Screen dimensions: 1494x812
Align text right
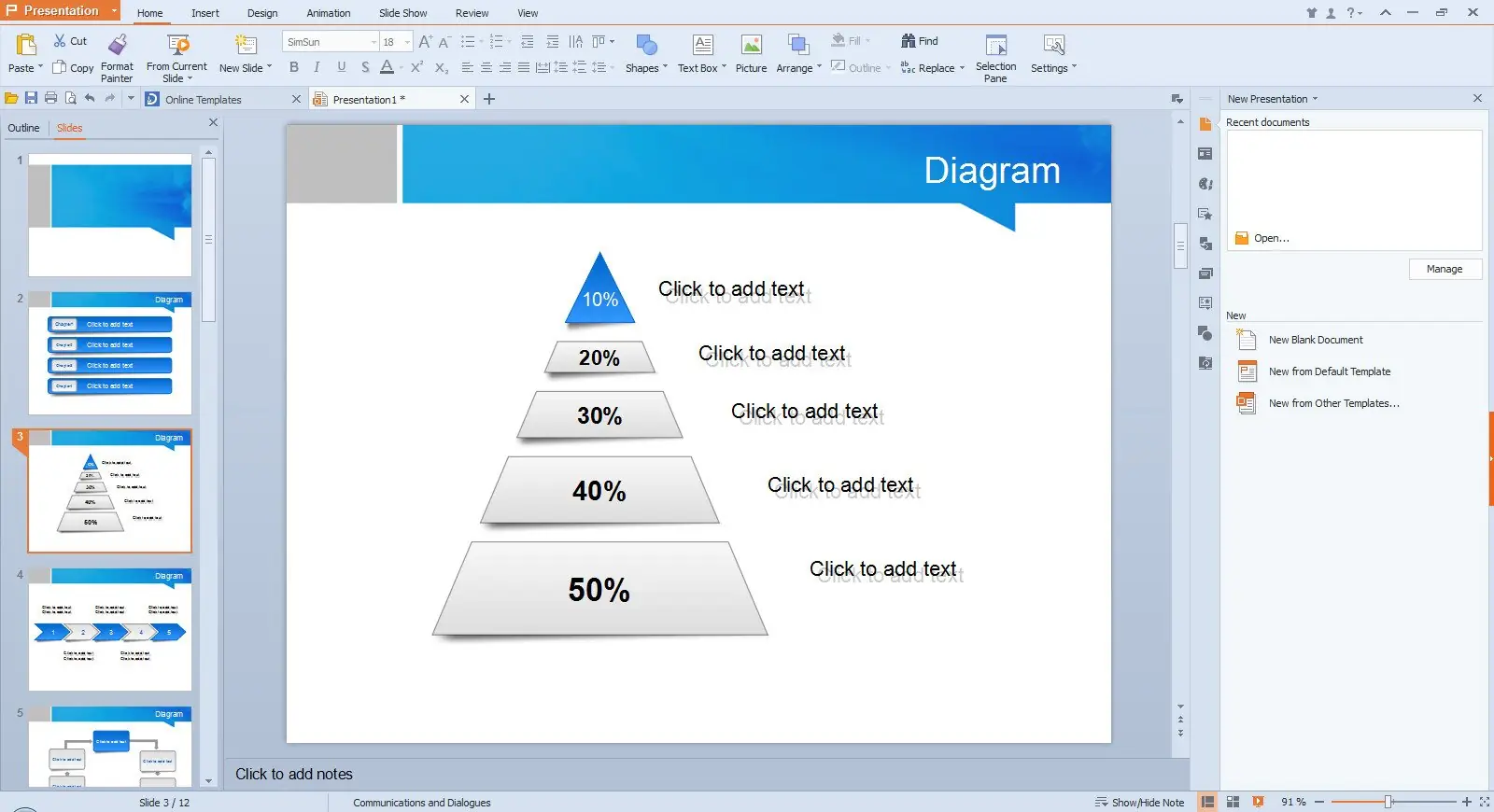click(x=504, y=67)
